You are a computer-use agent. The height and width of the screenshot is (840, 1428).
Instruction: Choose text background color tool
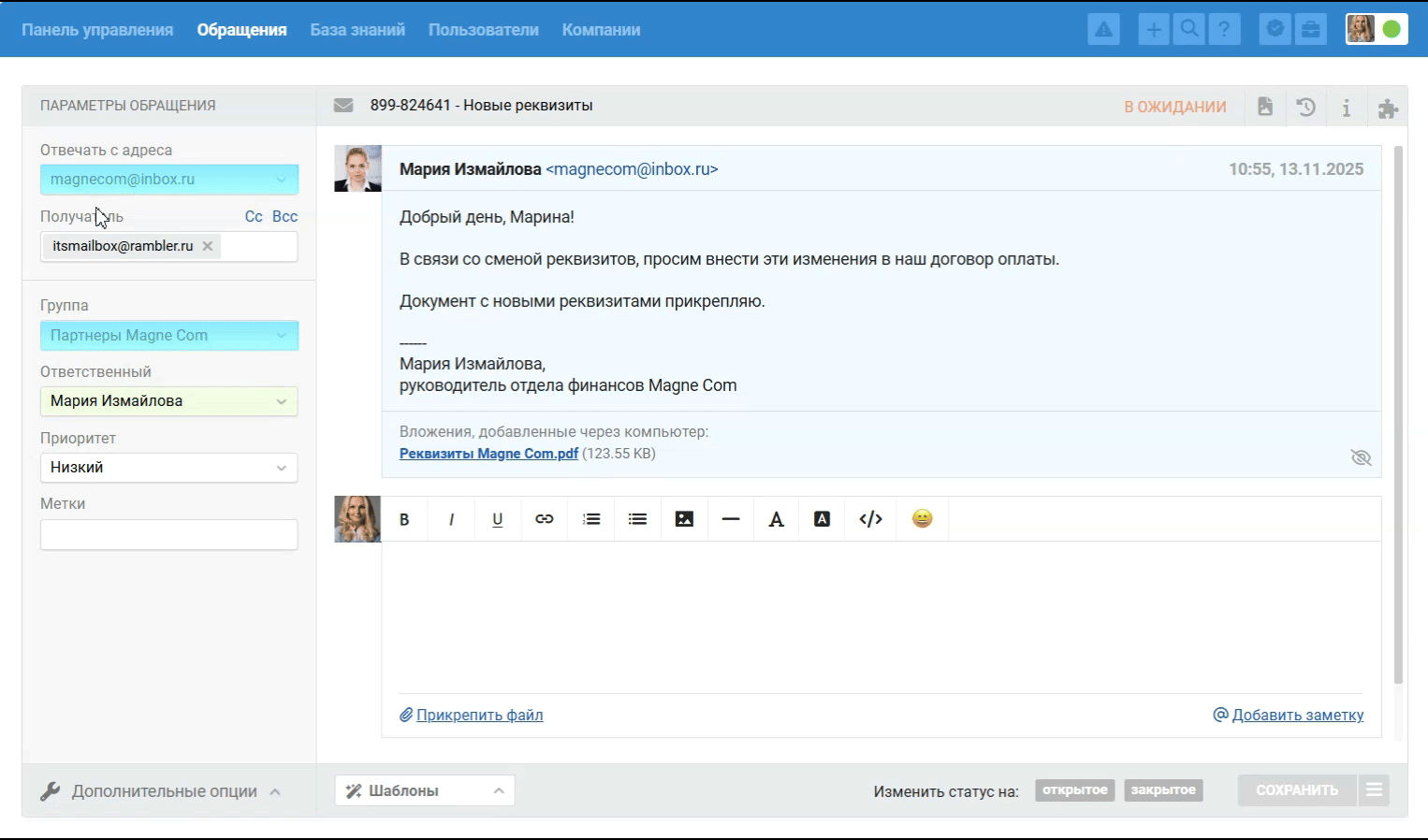click(x=822, y=519)
